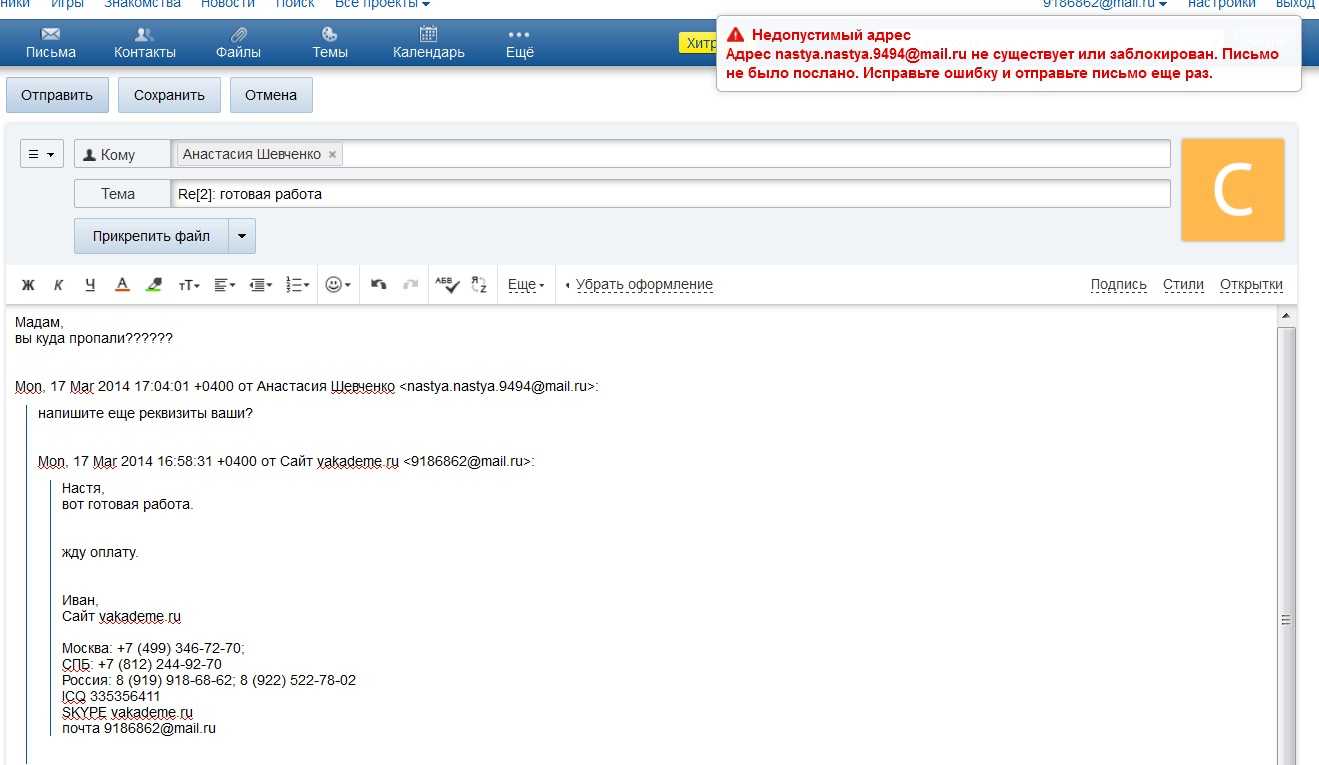
Task: Click the quoted line 'жду оплату.'
Action: point(100,552)
